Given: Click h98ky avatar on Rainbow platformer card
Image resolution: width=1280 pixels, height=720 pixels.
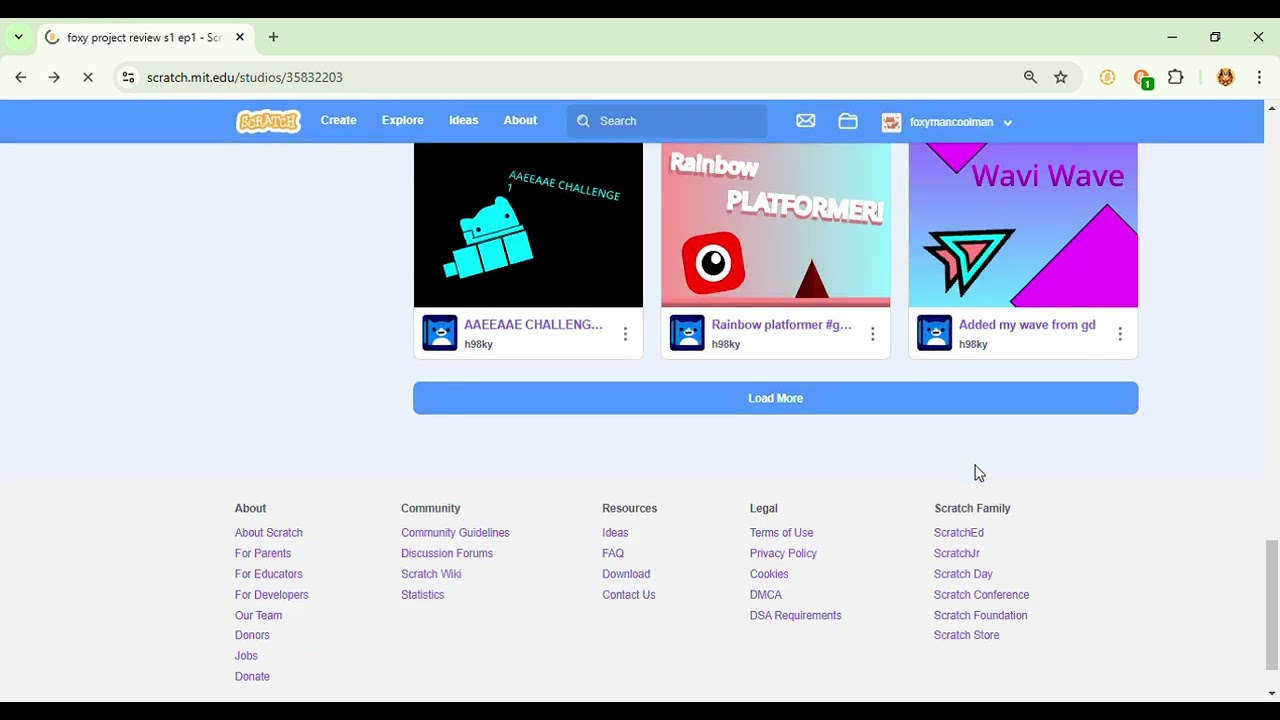Looking at the screenshot, I should [x=687, y=333].
